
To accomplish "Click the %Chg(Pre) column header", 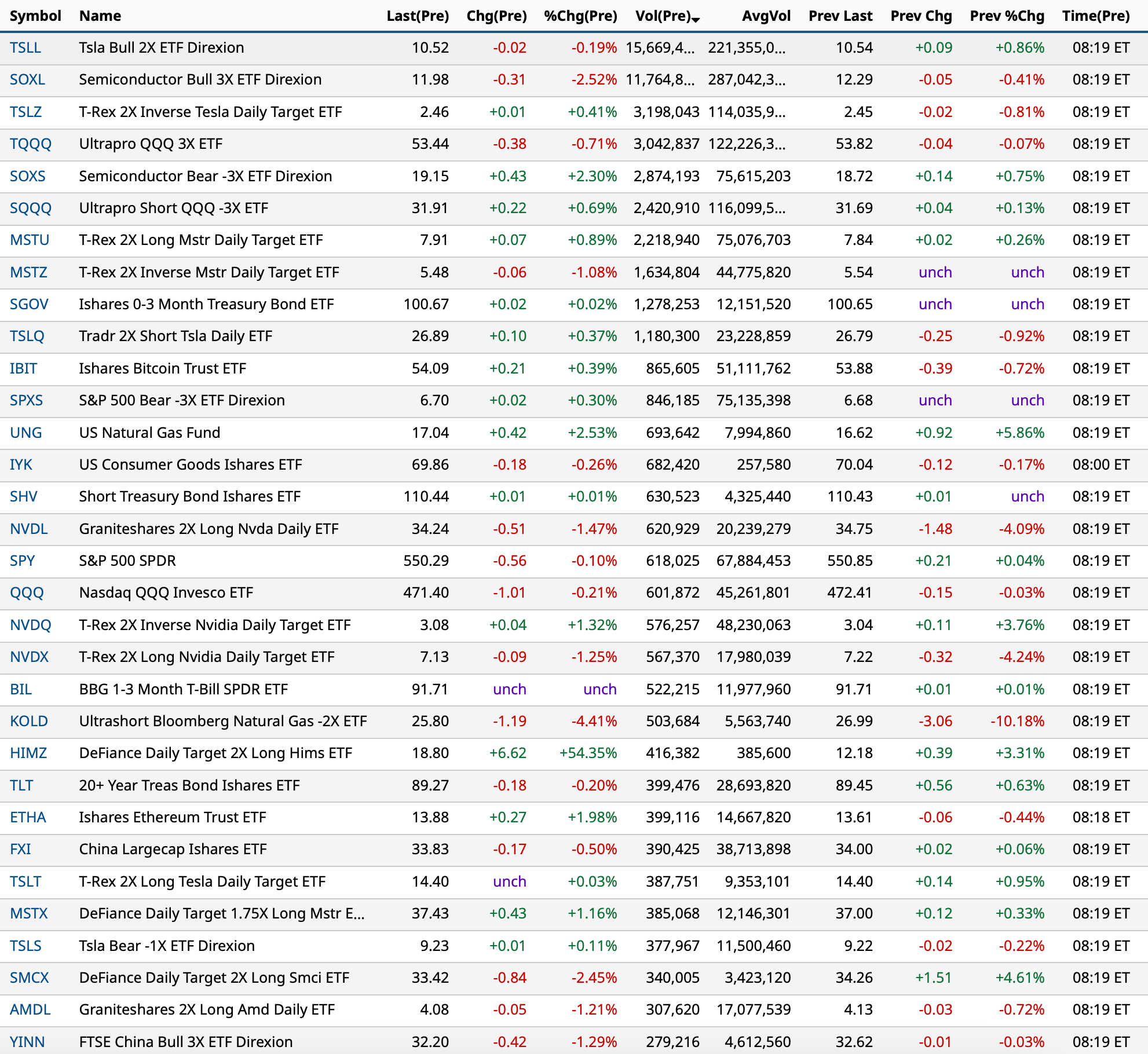I will pos(580,16).
